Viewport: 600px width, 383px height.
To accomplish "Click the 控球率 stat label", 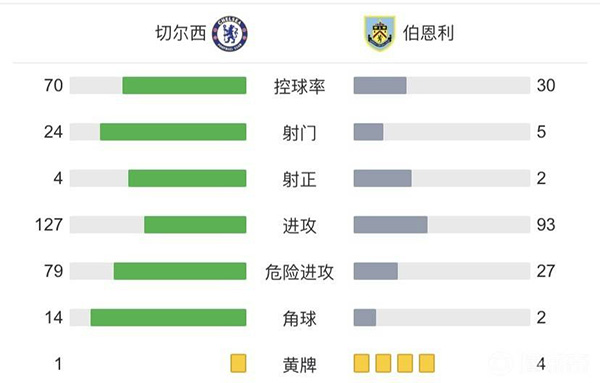I will pyautogui.click(x=300, y=86).
